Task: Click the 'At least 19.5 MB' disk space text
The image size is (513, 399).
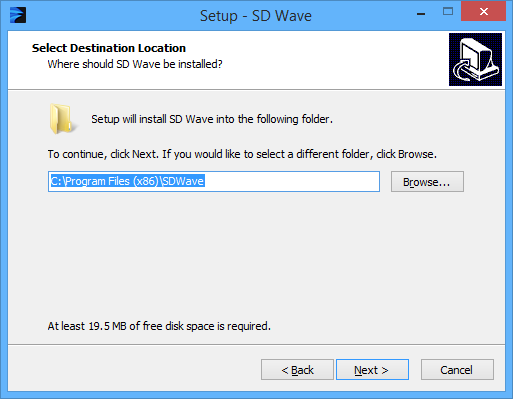Action: pyautogui.click(x=159, y=326)
